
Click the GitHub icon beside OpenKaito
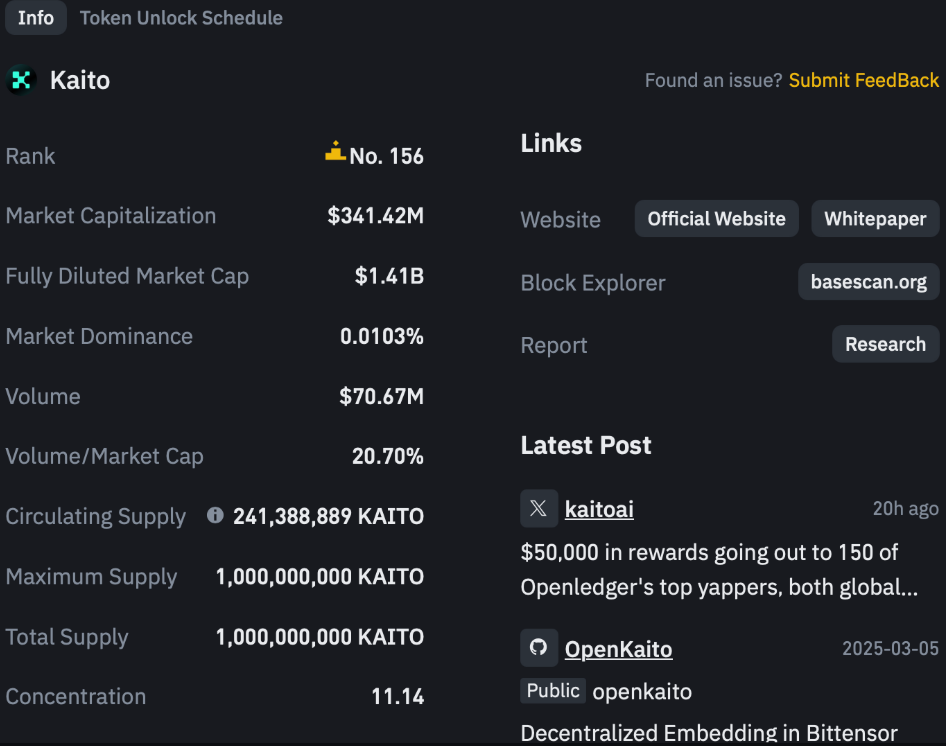pos(539,648)
